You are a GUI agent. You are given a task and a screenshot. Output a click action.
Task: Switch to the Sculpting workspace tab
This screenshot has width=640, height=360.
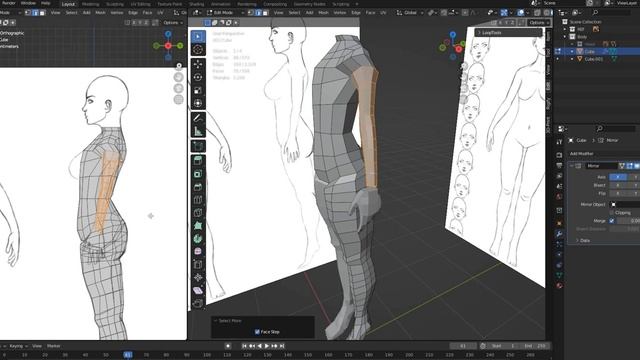(x=115, y=4)
